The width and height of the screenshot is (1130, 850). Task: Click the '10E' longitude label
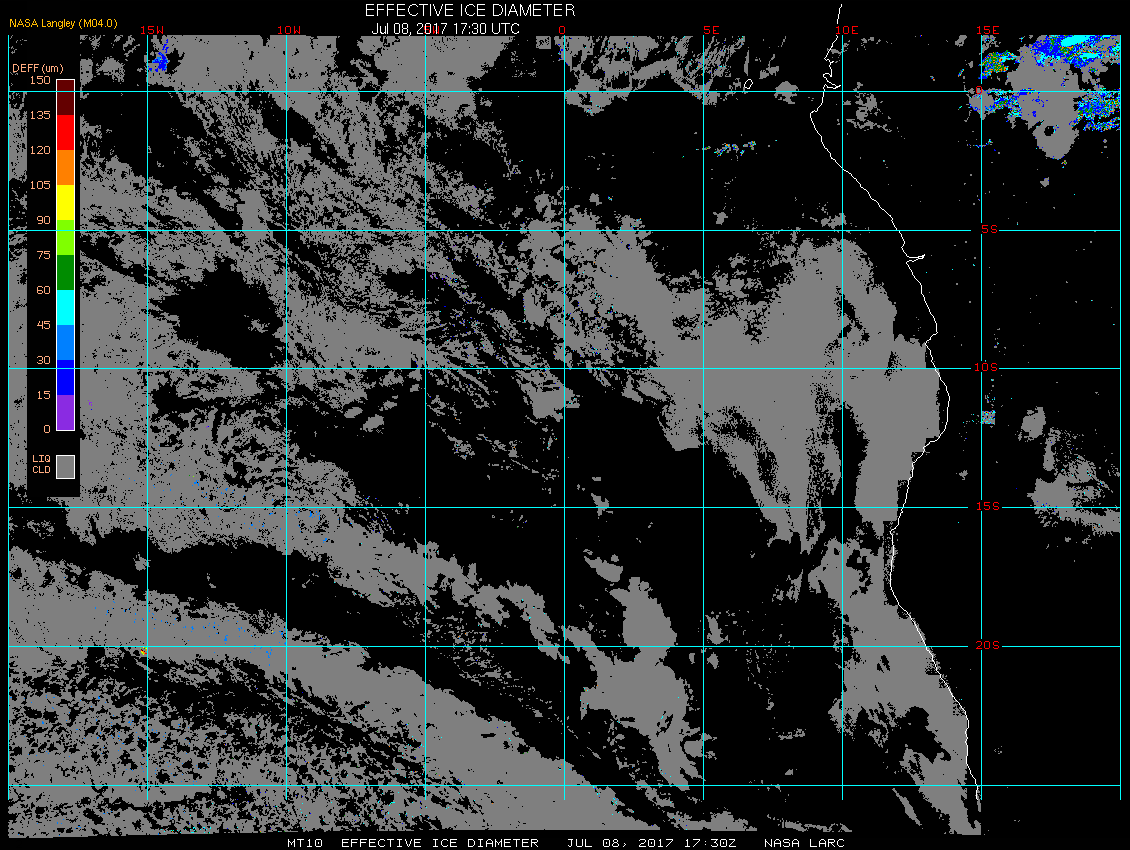(x=847, y=30)
